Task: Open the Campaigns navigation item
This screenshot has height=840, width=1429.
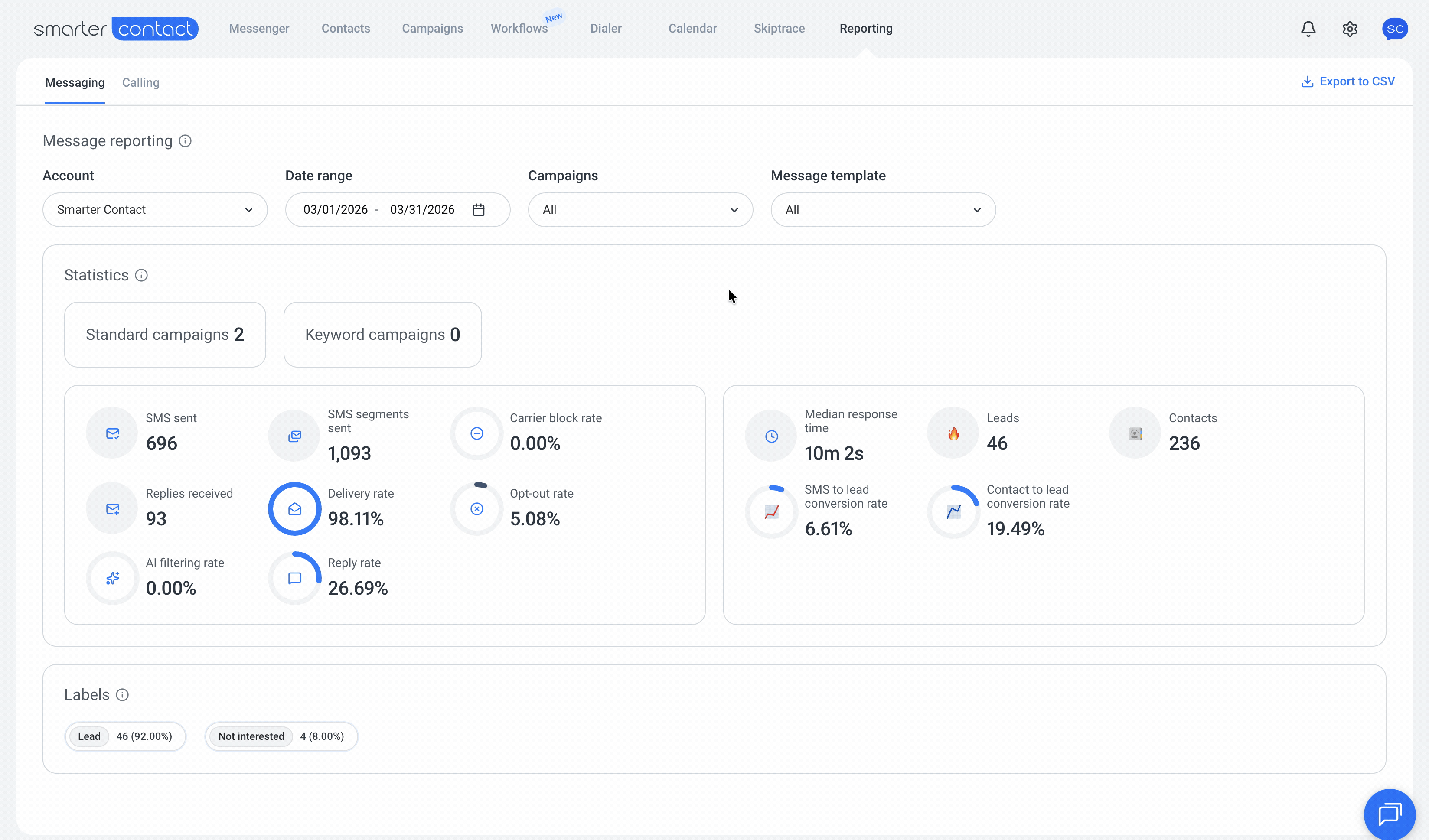Action: tap(432, 29)
